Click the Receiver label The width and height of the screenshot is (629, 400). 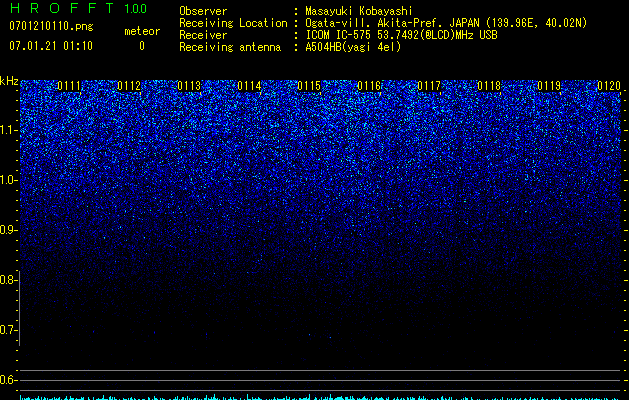tap(203, 35)
